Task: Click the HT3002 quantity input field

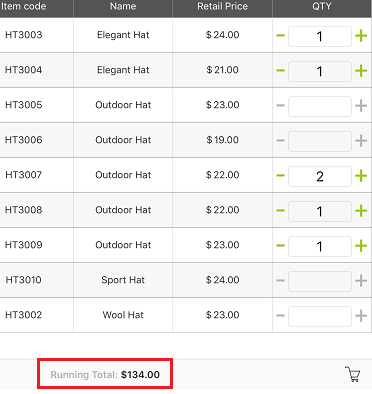Action: tap(320, 316)
